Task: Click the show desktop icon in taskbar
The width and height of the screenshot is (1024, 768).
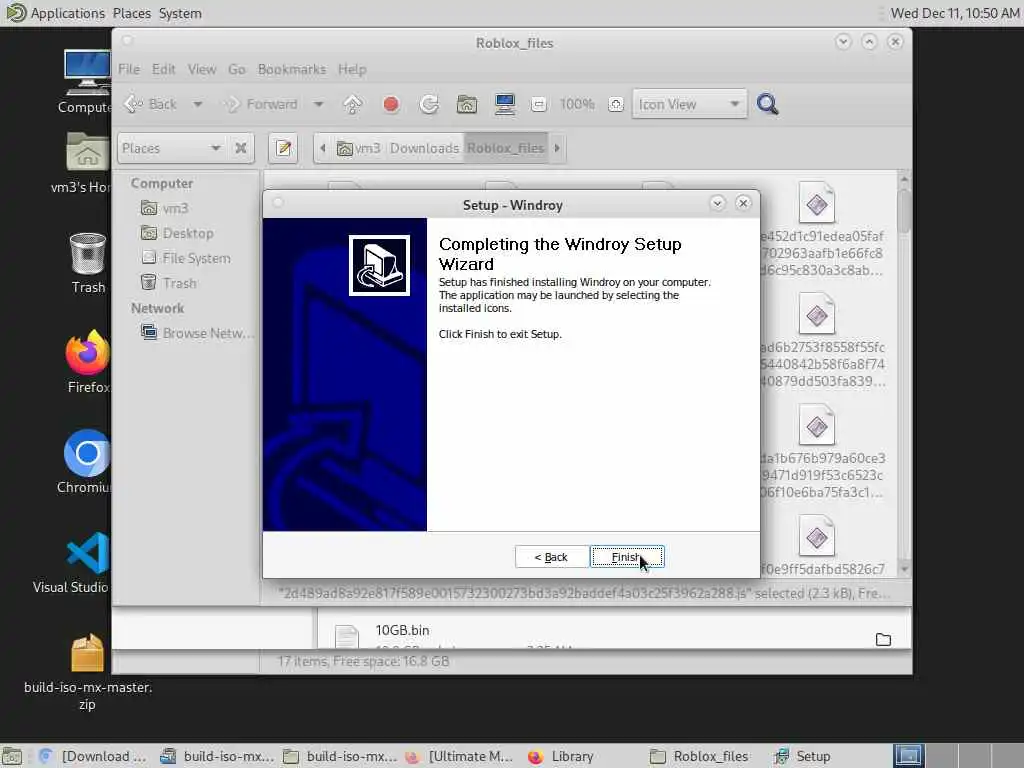Action: [x=12, y=756]
